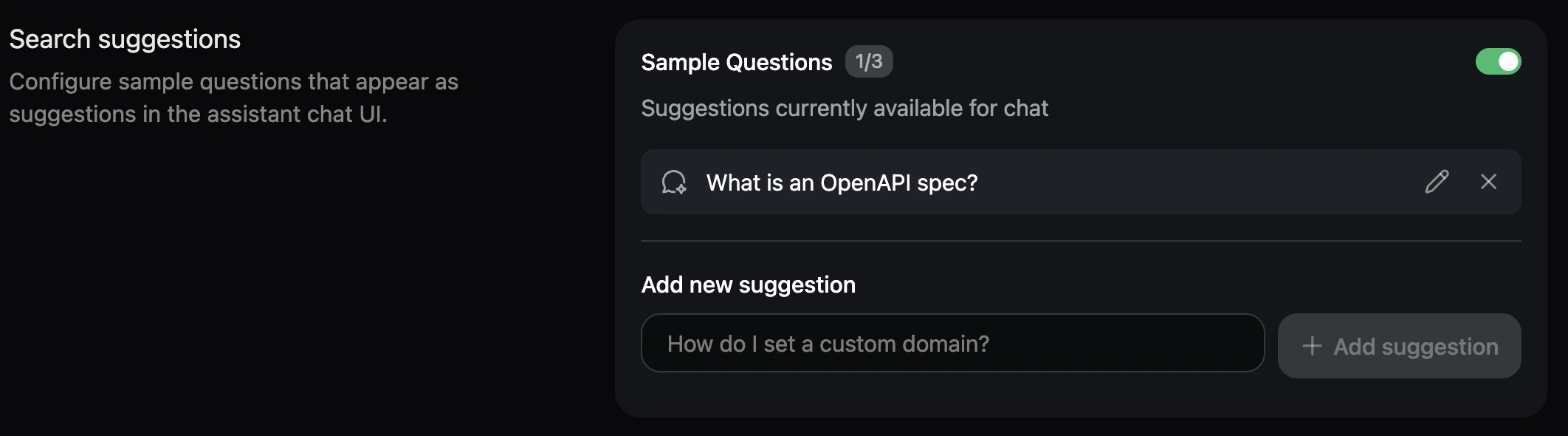This screenshot has width=1568, height=436.
Task: Click the Add new suggestion label
Action: 748,285
